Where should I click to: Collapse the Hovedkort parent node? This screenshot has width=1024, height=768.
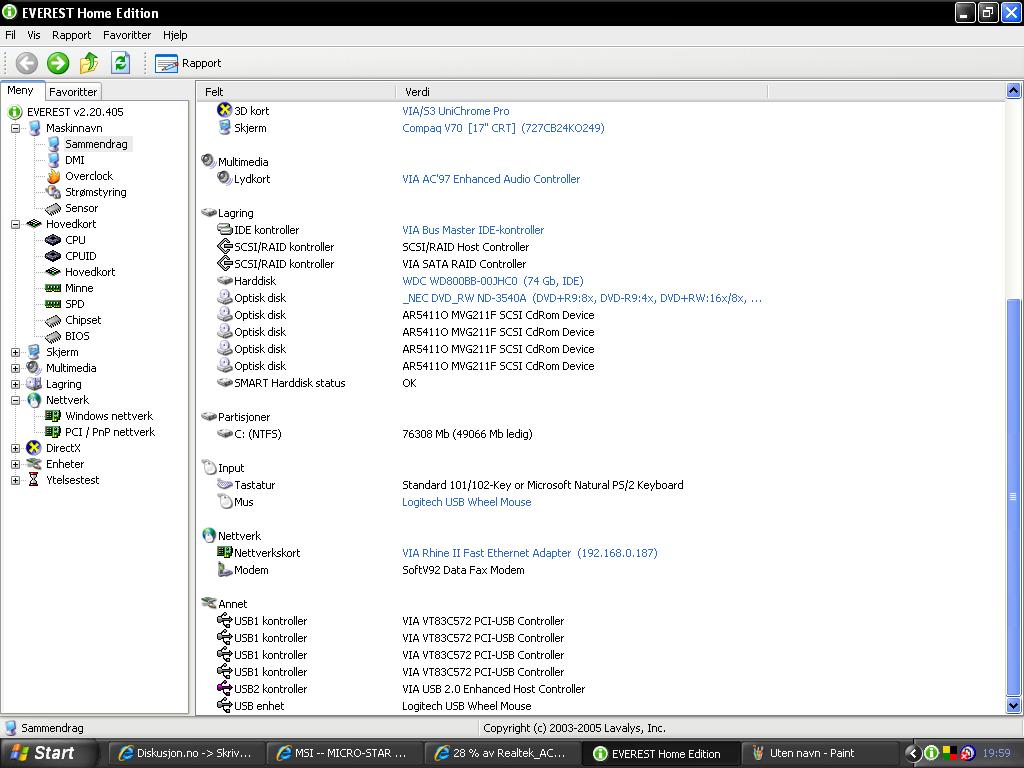pos(15,224)
